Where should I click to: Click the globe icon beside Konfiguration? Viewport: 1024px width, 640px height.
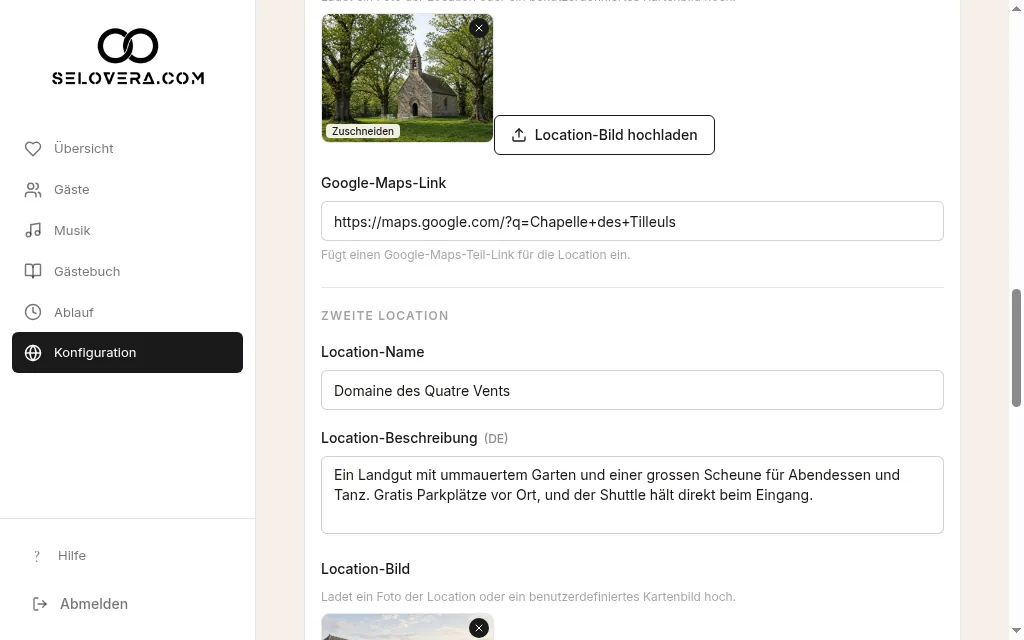point(33,353)
